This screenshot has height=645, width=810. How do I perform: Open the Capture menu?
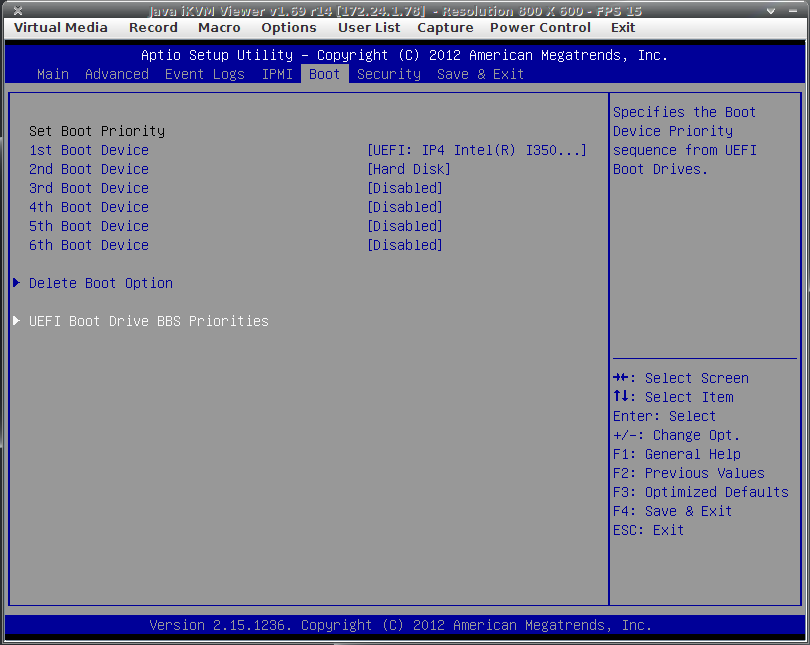coord(445,28)
